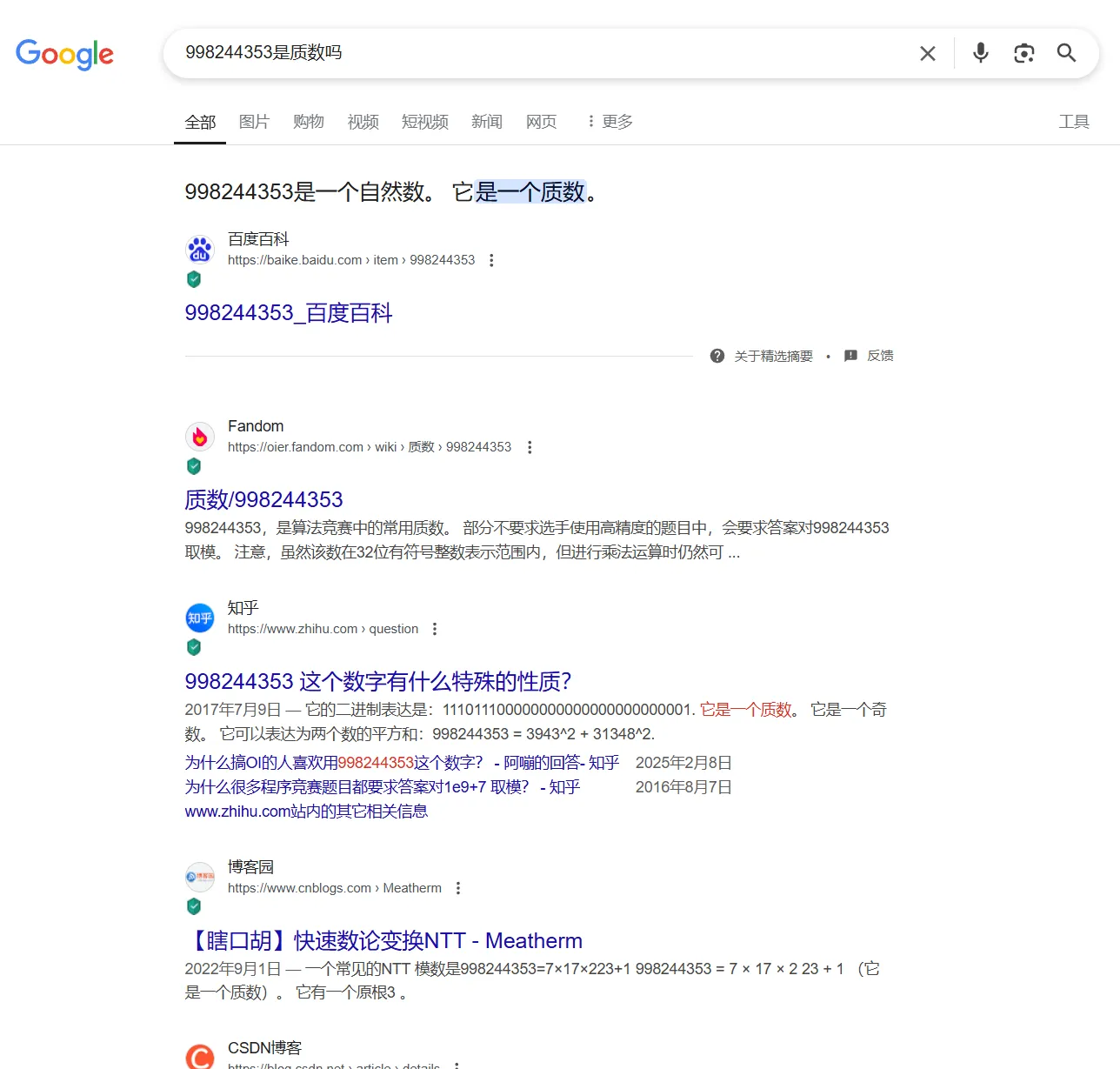Click the 关于精选摘要 question mark icon
Viewport: 1120px width, 1069px height.
click(717, 356)
